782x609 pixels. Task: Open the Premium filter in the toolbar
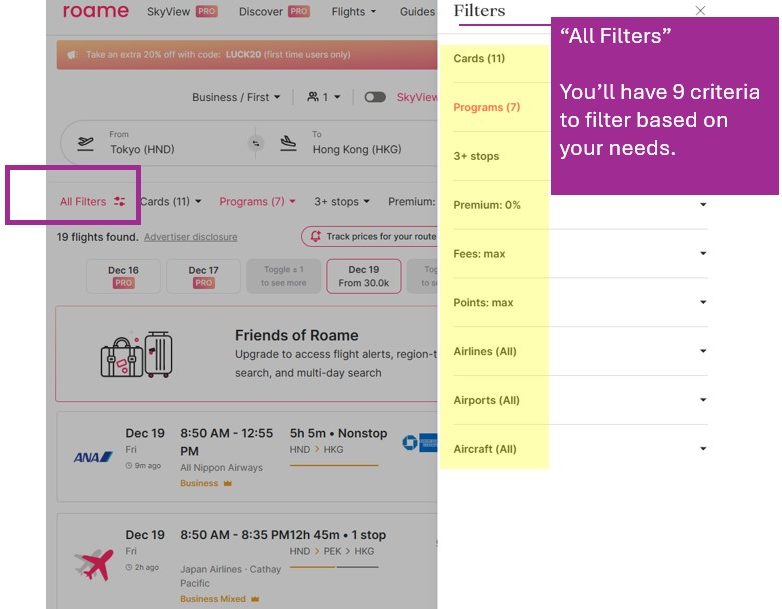412,202
